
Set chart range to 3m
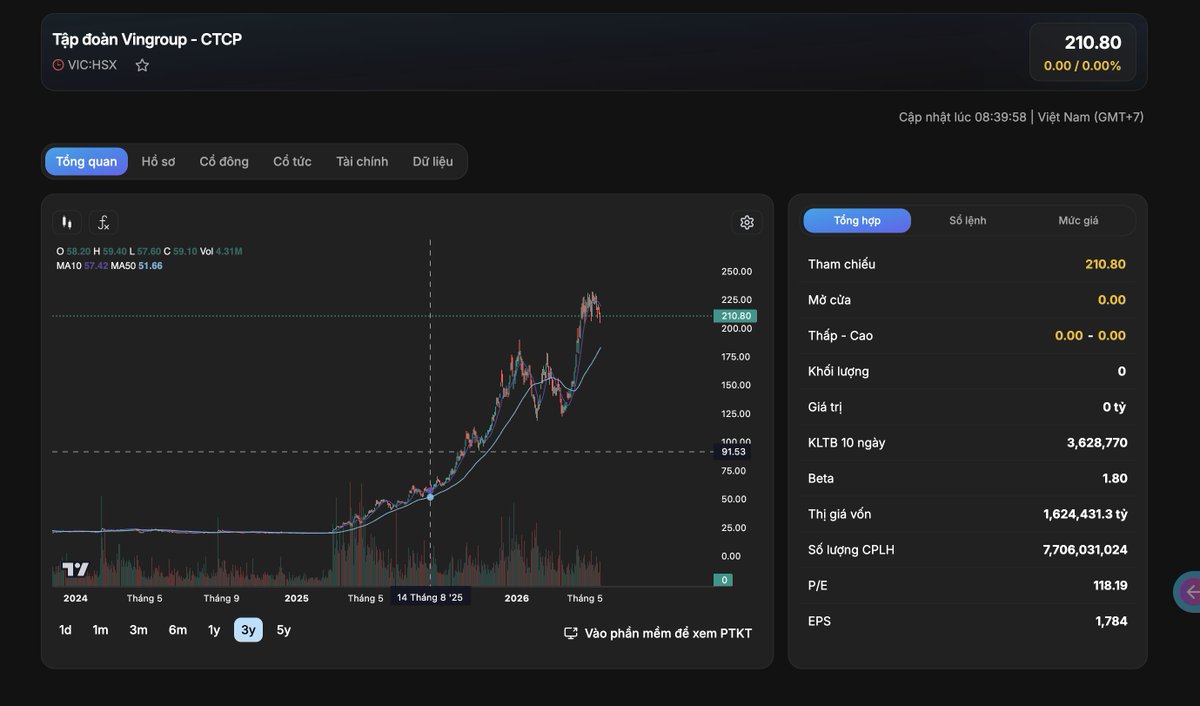(x=138, y=630)
